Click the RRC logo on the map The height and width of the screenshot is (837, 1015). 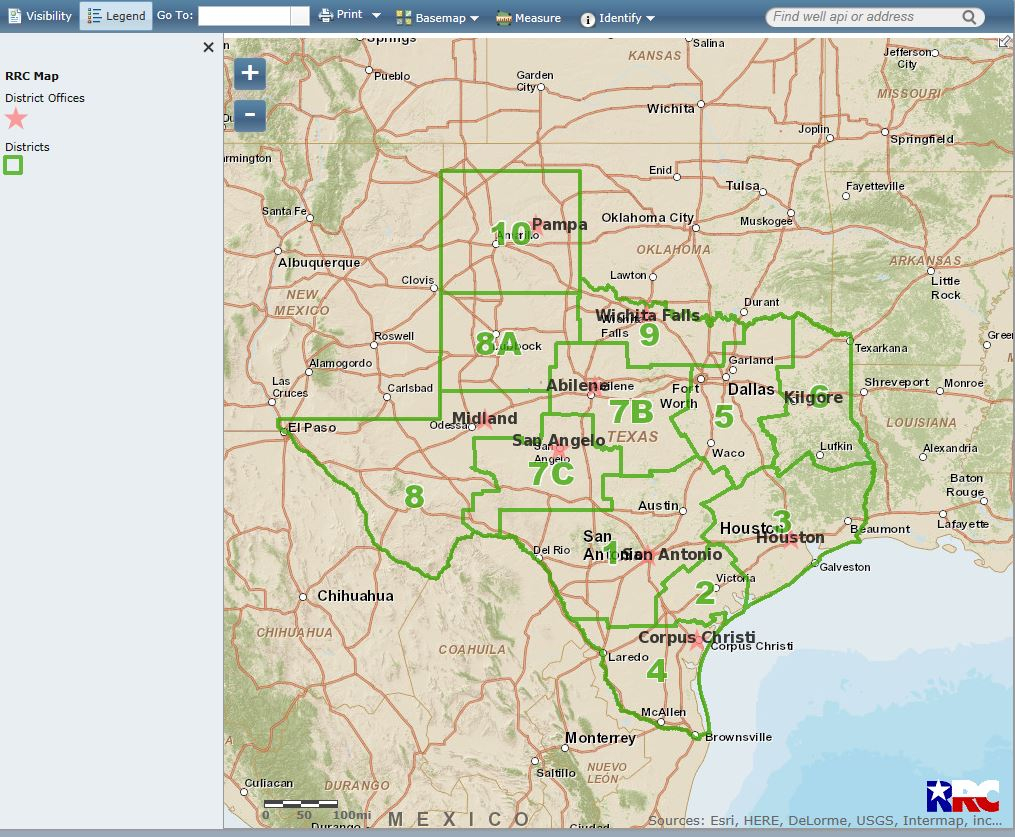point(962,796)
